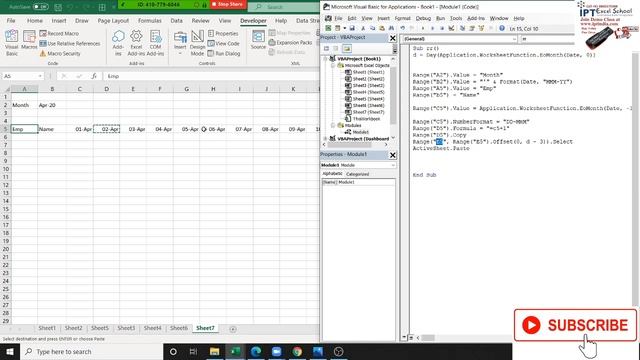Click the Find binoculars icon in VBA toolbar
Screen dimensions: 640x360
tap(391, 28)
